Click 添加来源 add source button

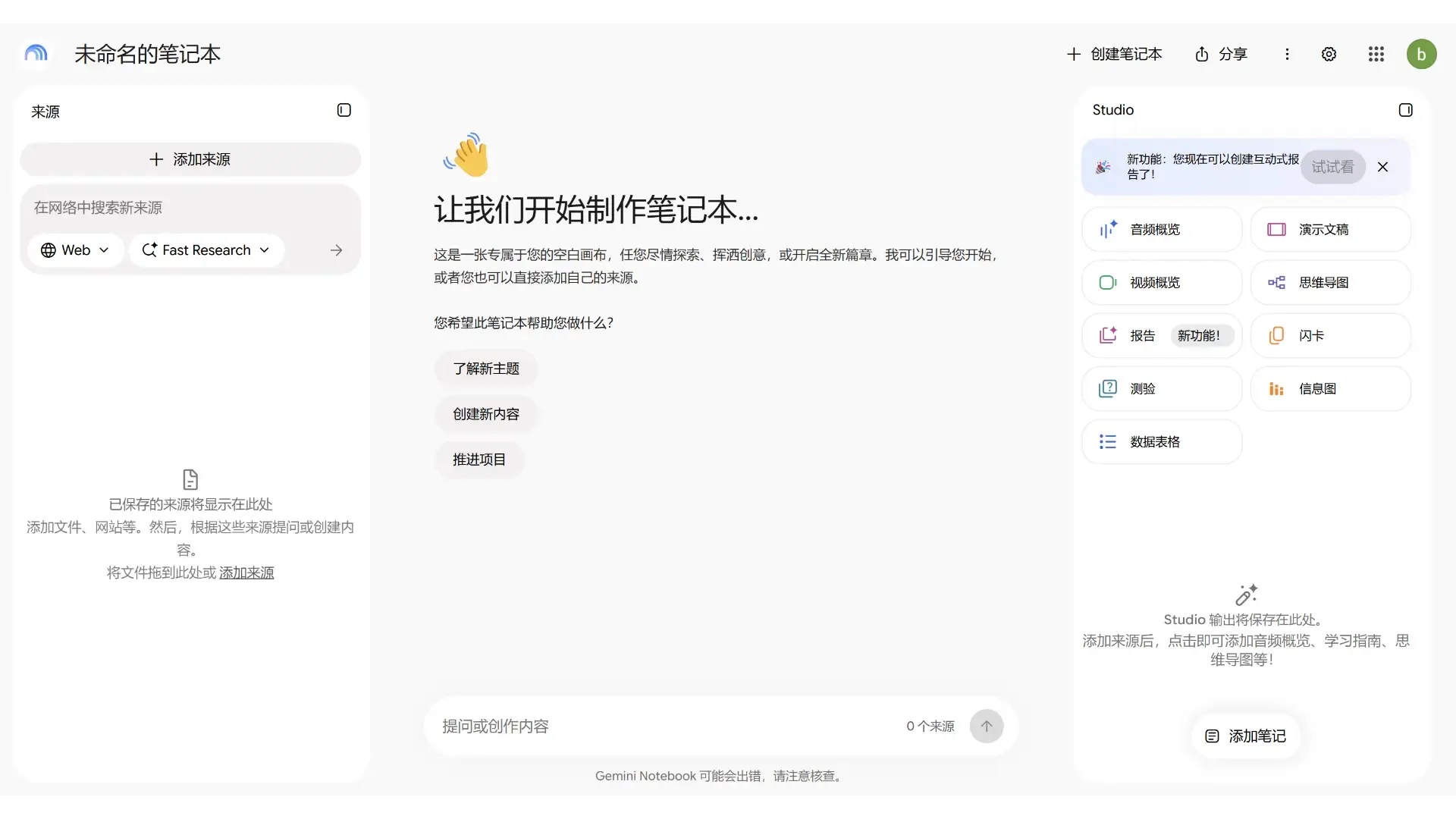coord(190,159)
